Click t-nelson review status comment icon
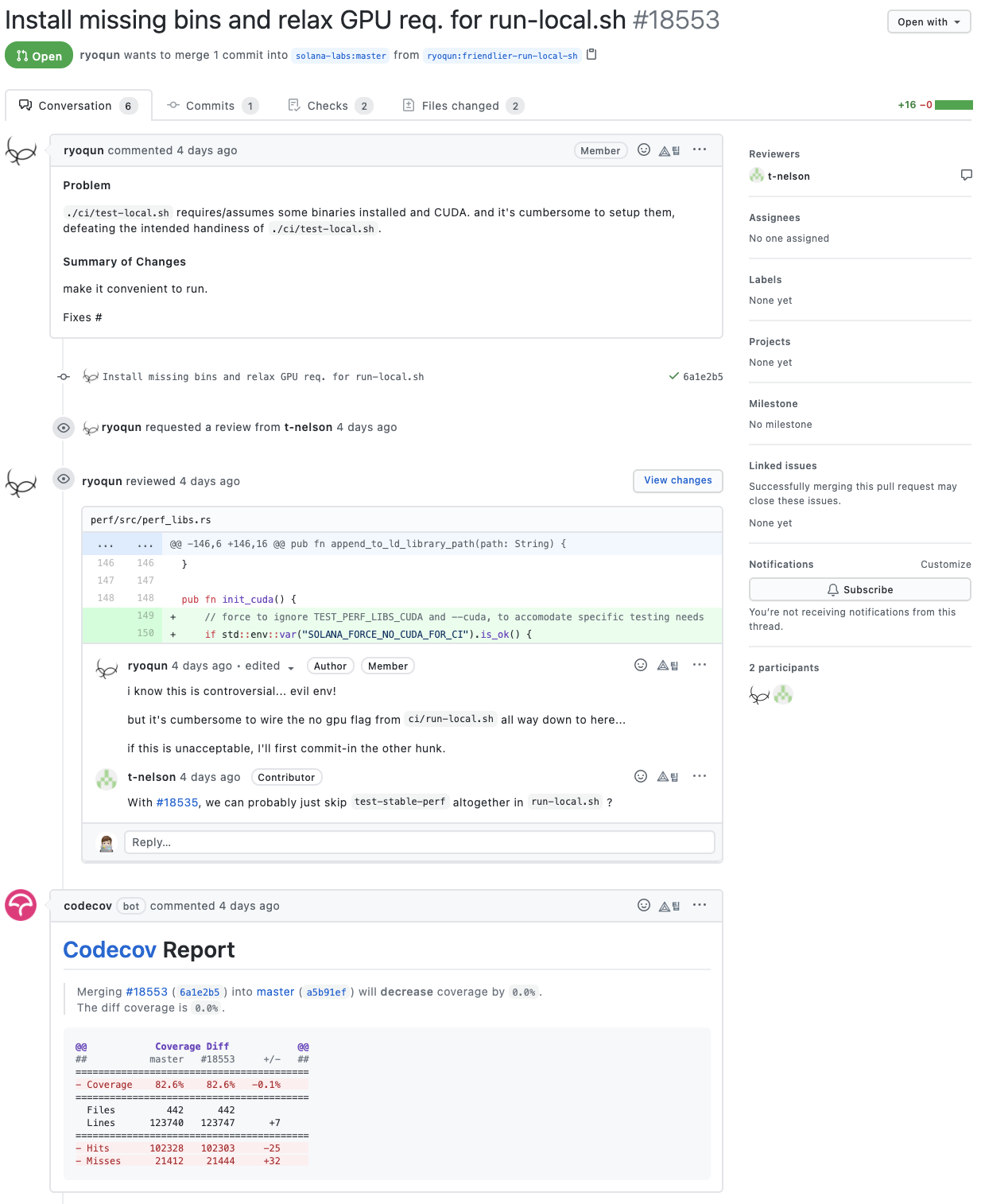Screen dimensions: 981x1204 pyautogui.click(x=966, y=175)
